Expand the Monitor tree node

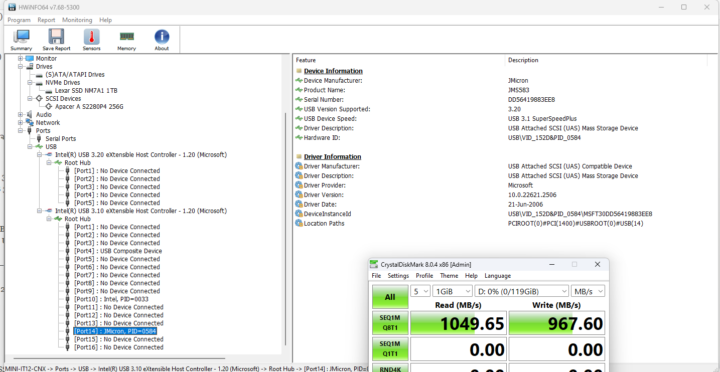click(x=20, y=58)
